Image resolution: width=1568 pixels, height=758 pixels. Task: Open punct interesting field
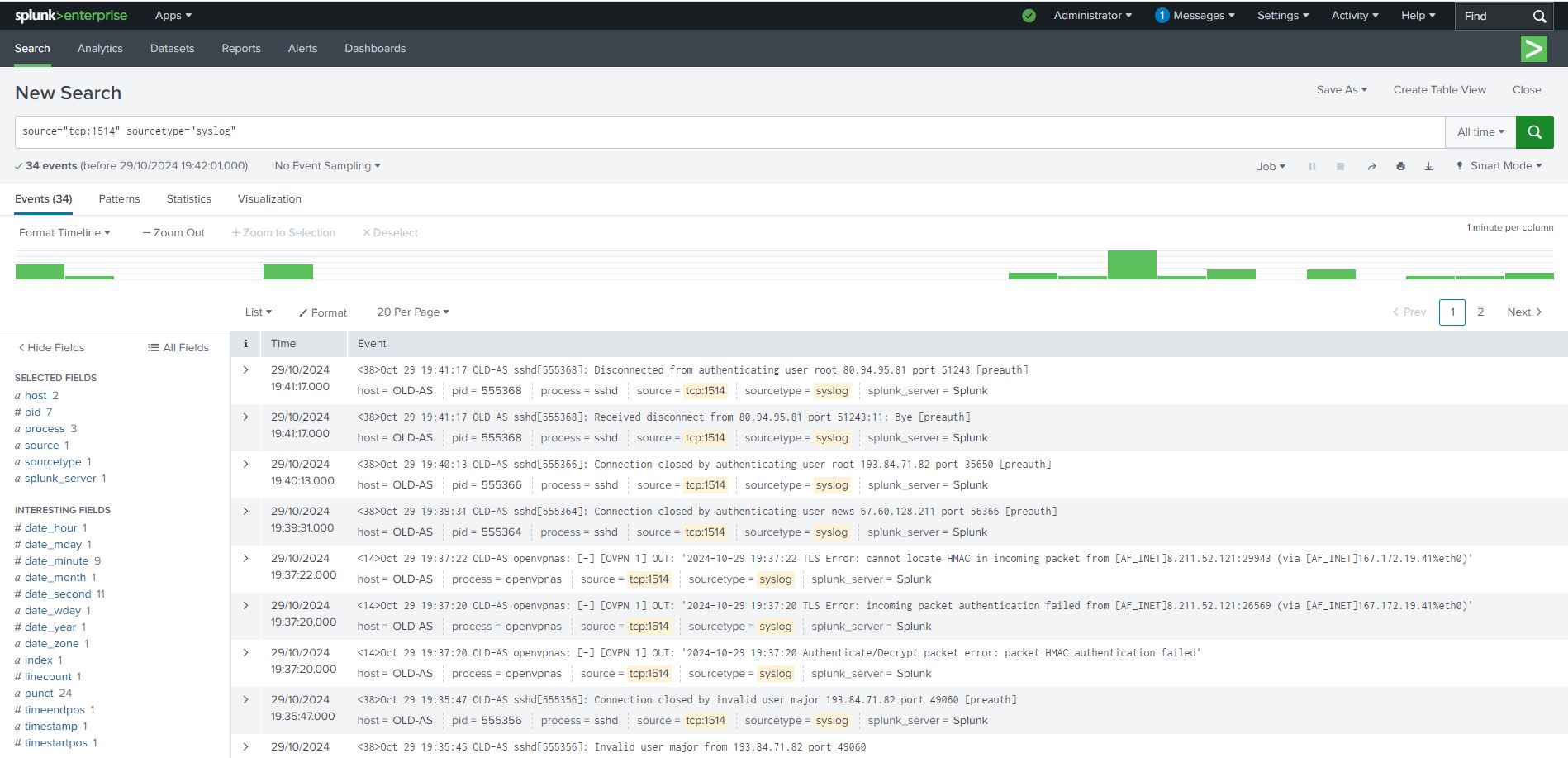(39, 694)
